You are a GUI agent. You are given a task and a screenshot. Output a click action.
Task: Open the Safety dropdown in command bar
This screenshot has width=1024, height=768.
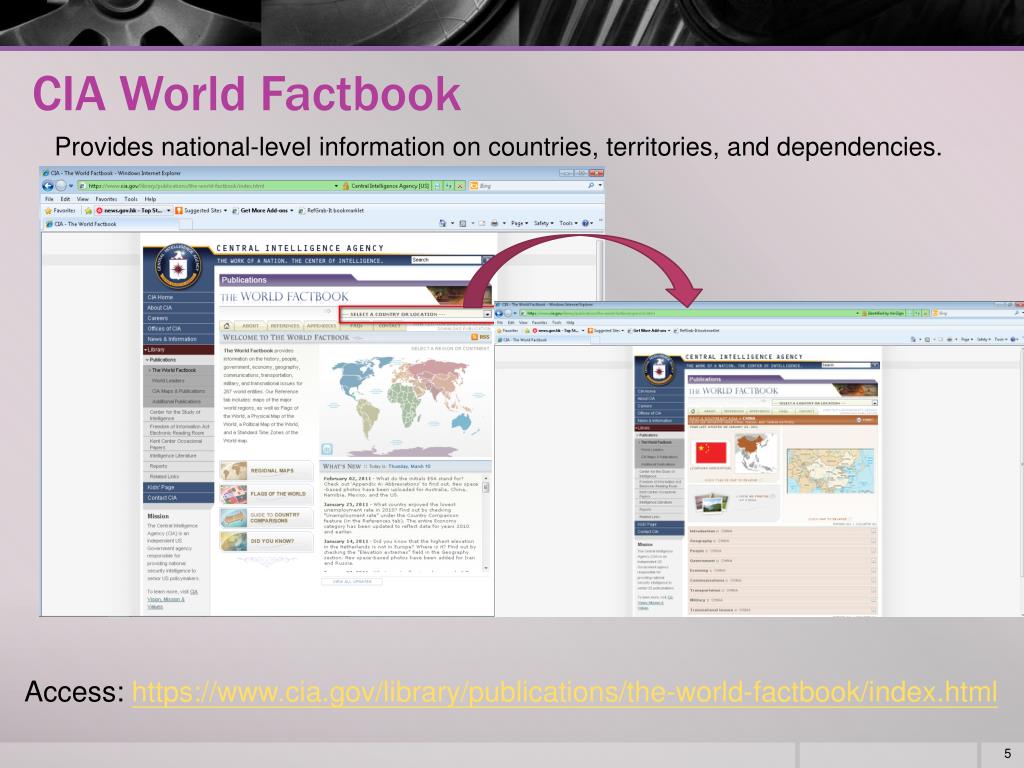(x=543, y=223)
